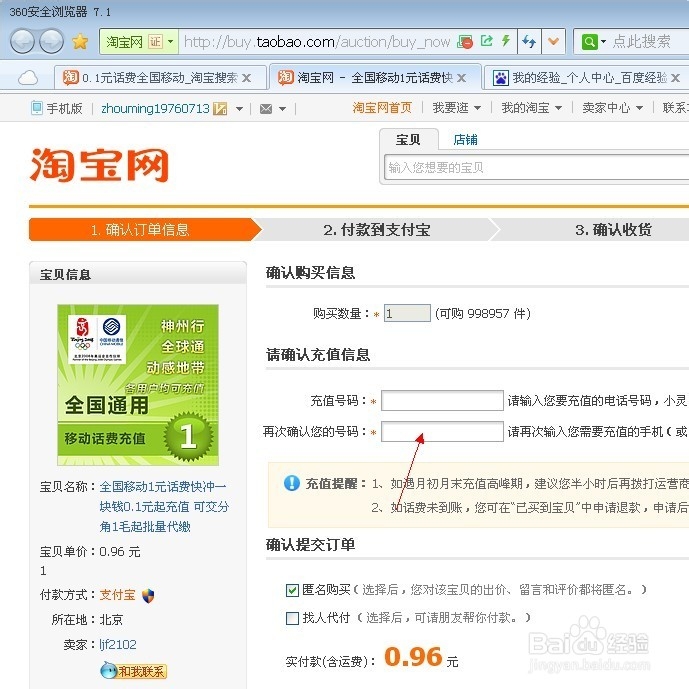
Task: Select the 店铺 search tab
Action: tap(465, 140)
